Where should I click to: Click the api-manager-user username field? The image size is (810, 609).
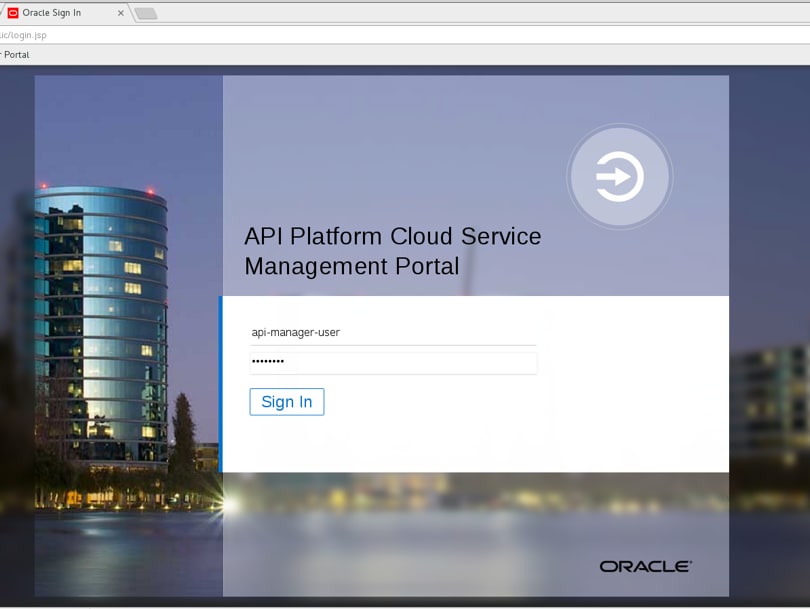pos(393,332)
